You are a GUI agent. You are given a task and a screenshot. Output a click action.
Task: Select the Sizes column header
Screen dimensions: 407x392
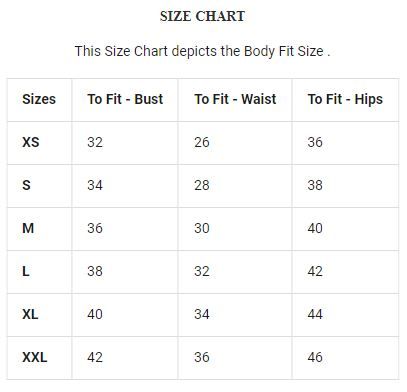[39, 99]
